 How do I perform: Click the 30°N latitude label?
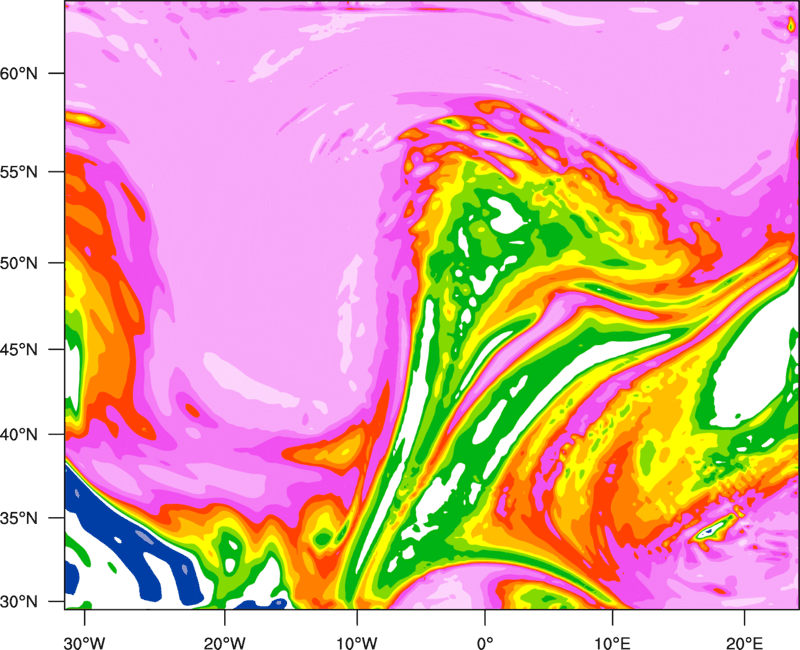pos(19,602)
